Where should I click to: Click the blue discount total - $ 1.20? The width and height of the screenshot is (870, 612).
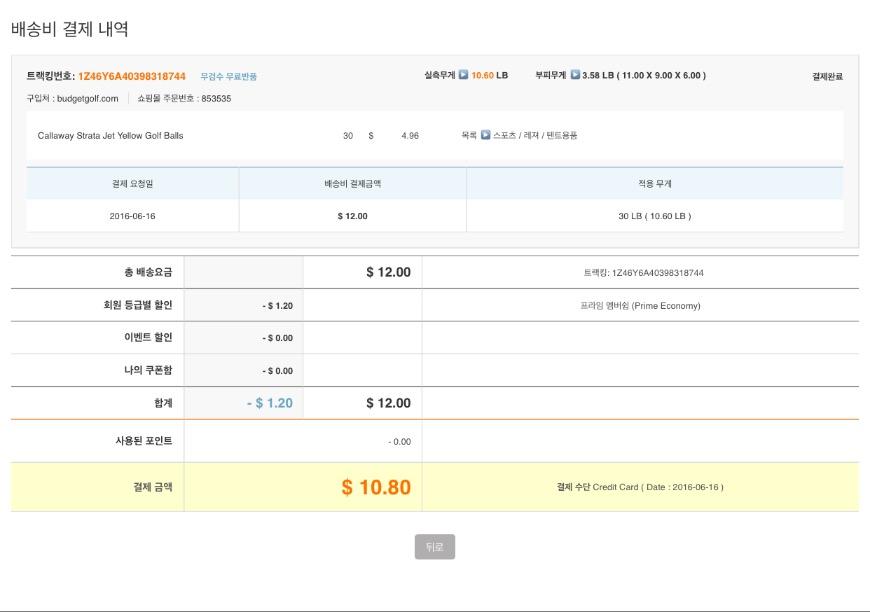269,403
